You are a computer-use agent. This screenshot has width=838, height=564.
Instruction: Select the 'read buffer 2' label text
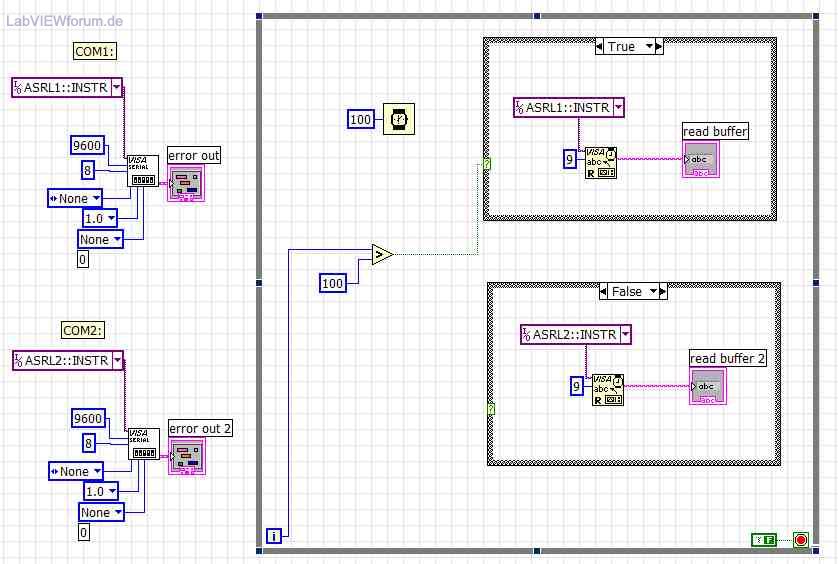pyautogui.click(x=727, y=358)
